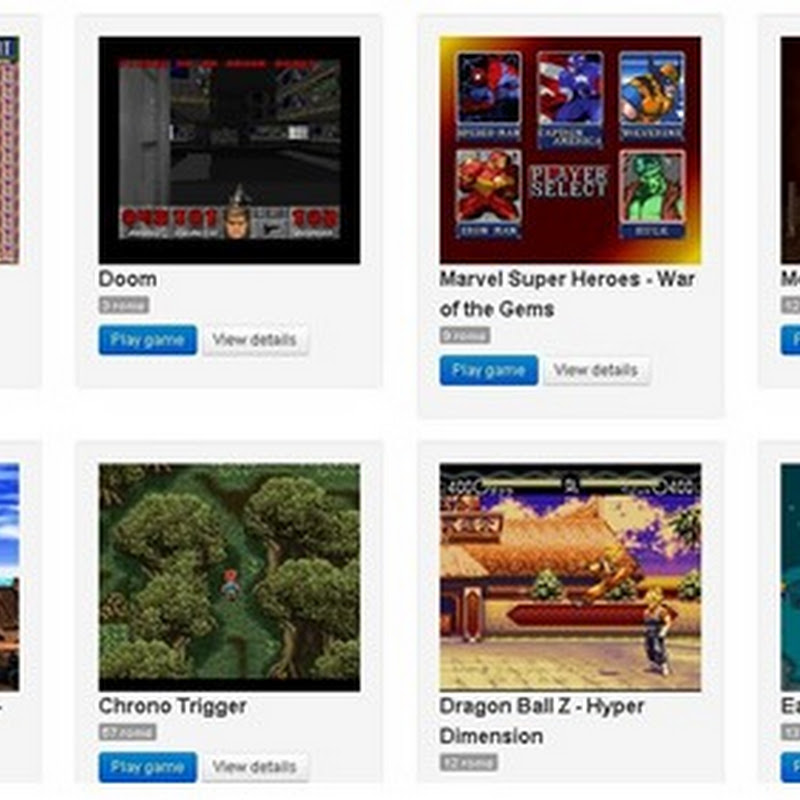Click the plays badge under Chrono Trigger
Viewport: 800px width, 800px height.
(x=128, y=732)
